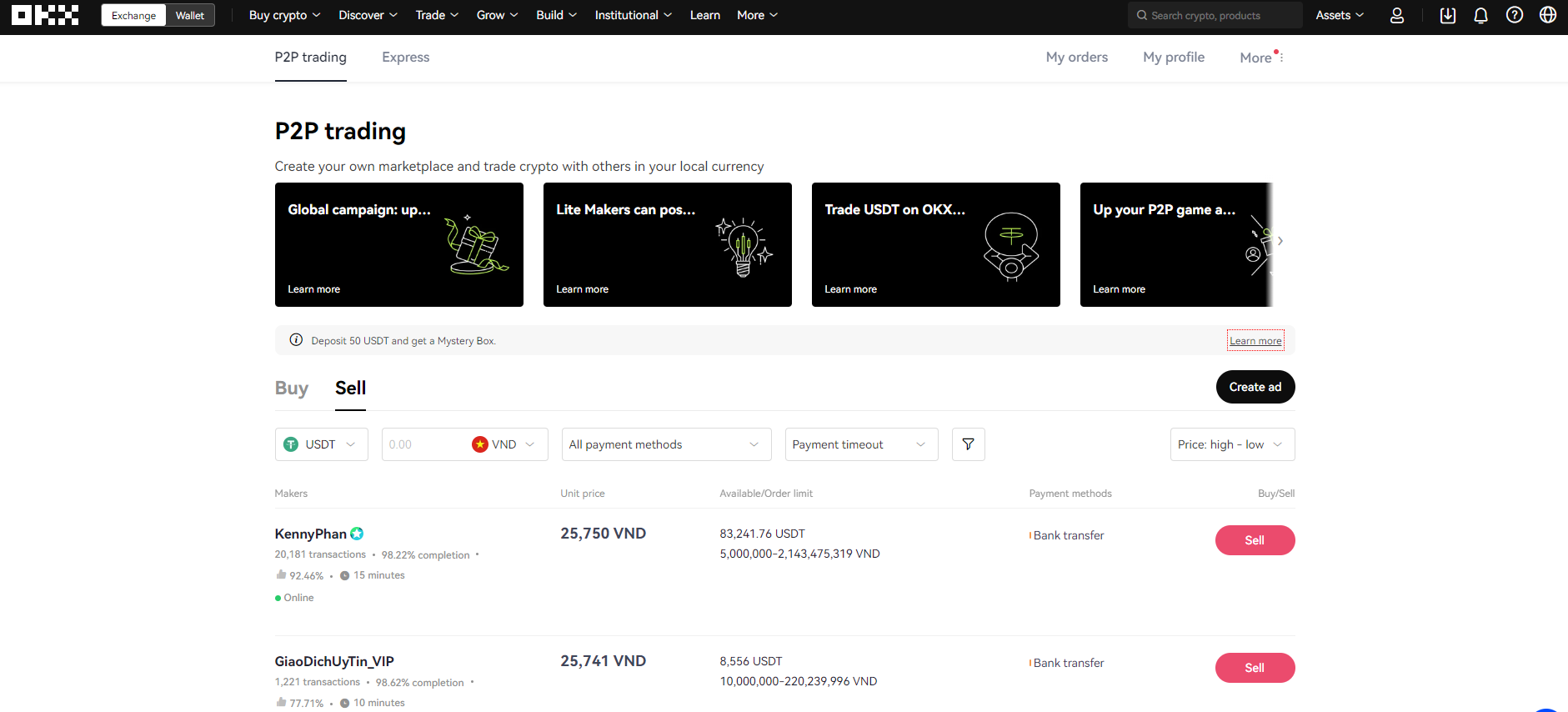The width and height of the screenshot is (1568, 712).
Task: Open GiaoDichUyTin_VIP maker profile
Action: coord(334,661)
